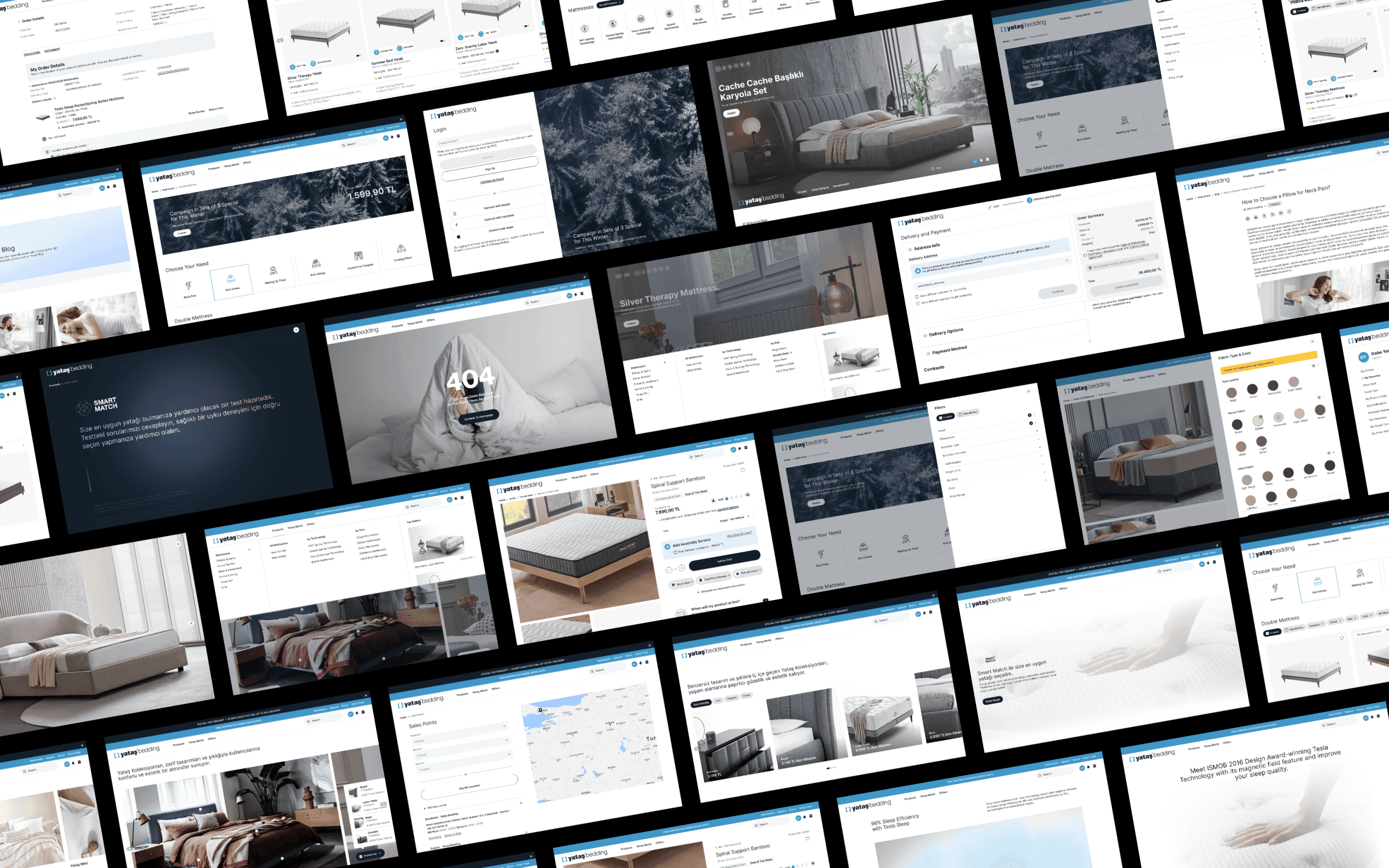The image size is (1389, 868).
Task: Increase quantity with the plus icon
Action: [x=682, y=568]
